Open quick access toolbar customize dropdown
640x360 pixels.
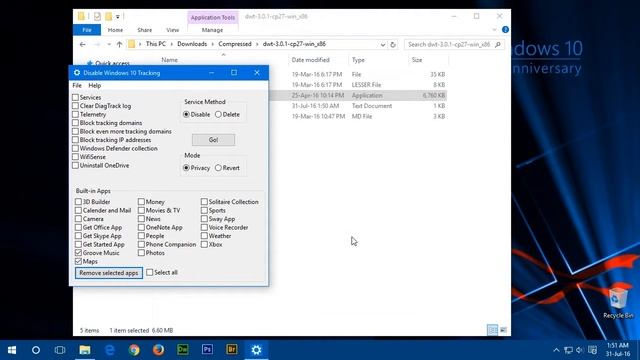pos(118,17)
